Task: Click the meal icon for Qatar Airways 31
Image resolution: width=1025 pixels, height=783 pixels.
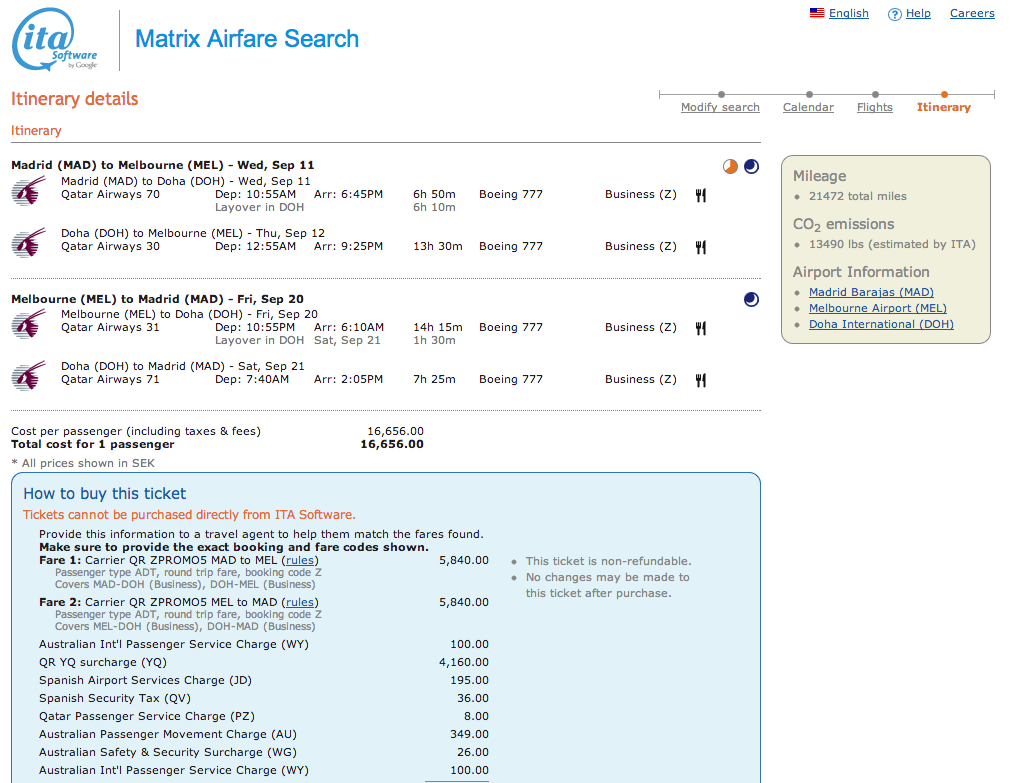Action: 701,328
